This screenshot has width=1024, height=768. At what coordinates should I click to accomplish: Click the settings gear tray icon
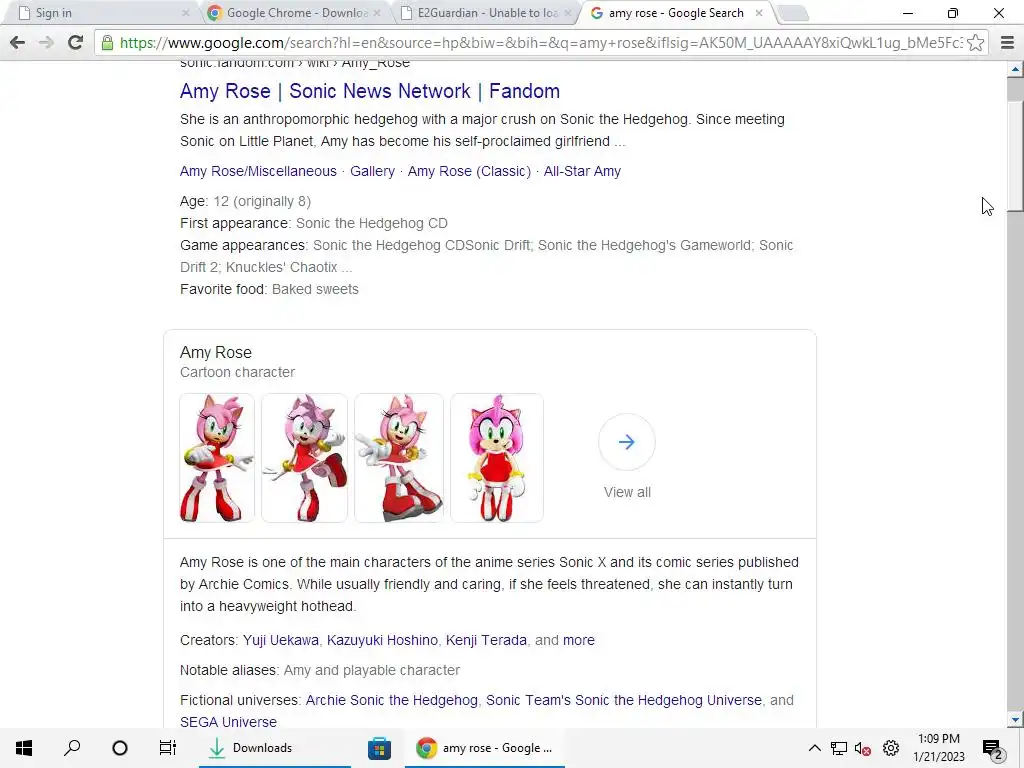tap(891, 748)
